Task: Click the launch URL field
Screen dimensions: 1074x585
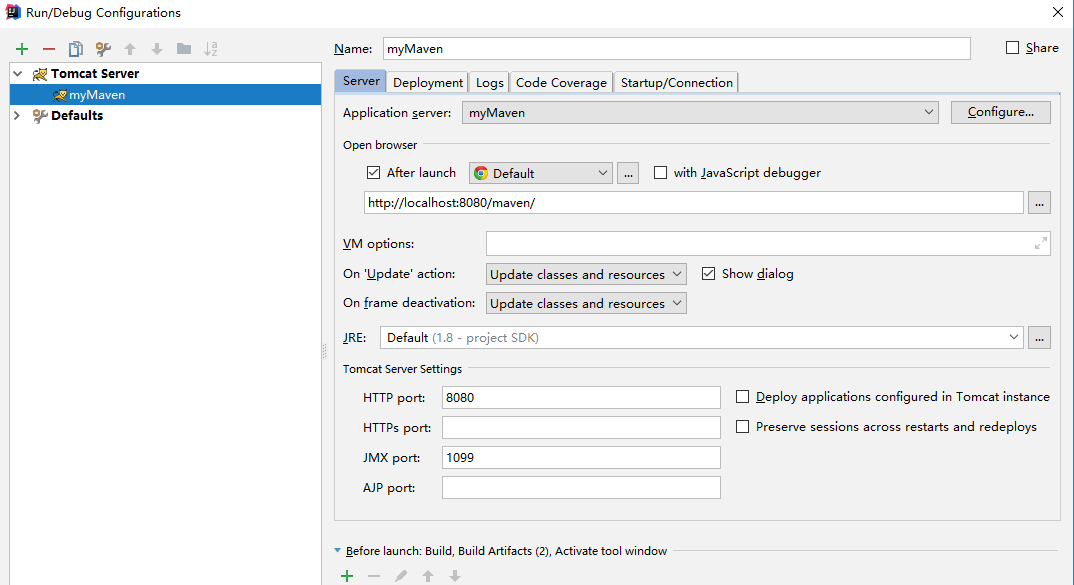Action: (694, 203)
